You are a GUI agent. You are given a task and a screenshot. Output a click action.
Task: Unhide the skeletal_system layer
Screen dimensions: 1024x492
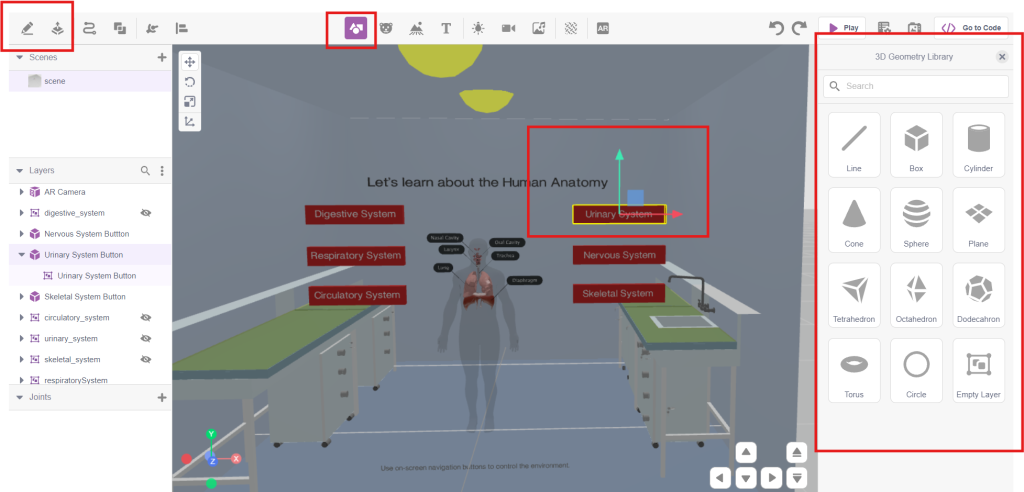(146, 359)
